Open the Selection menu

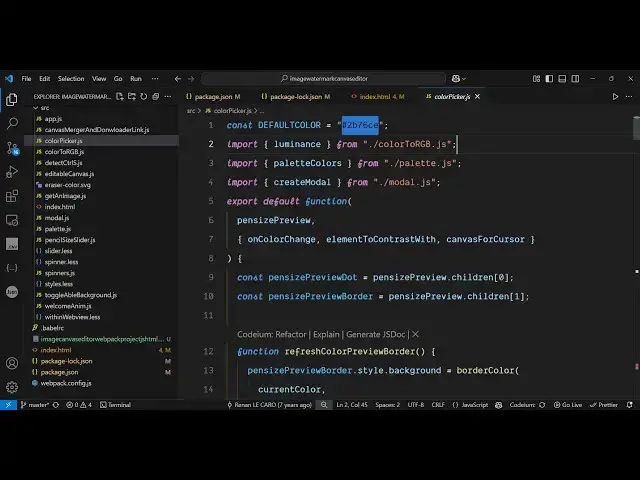71,78
